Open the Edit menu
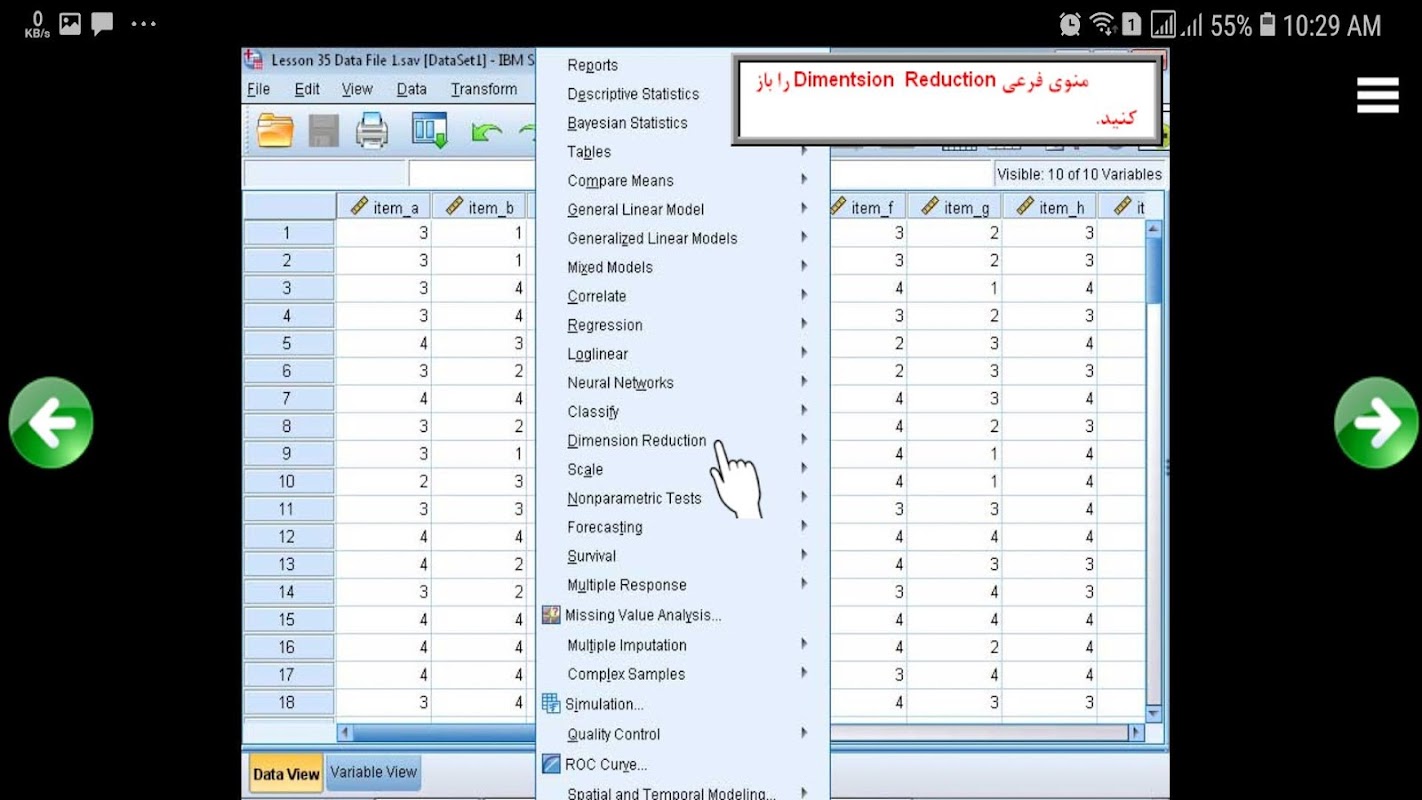The height and width of the screenshot is (800, 1422). point(307,89)
